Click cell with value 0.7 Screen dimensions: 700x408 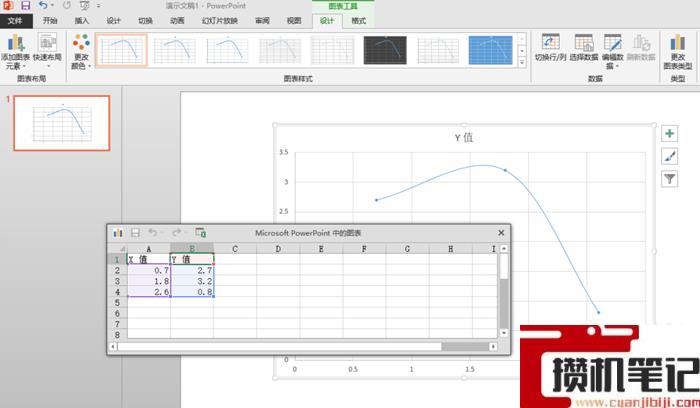click(149, 270)
